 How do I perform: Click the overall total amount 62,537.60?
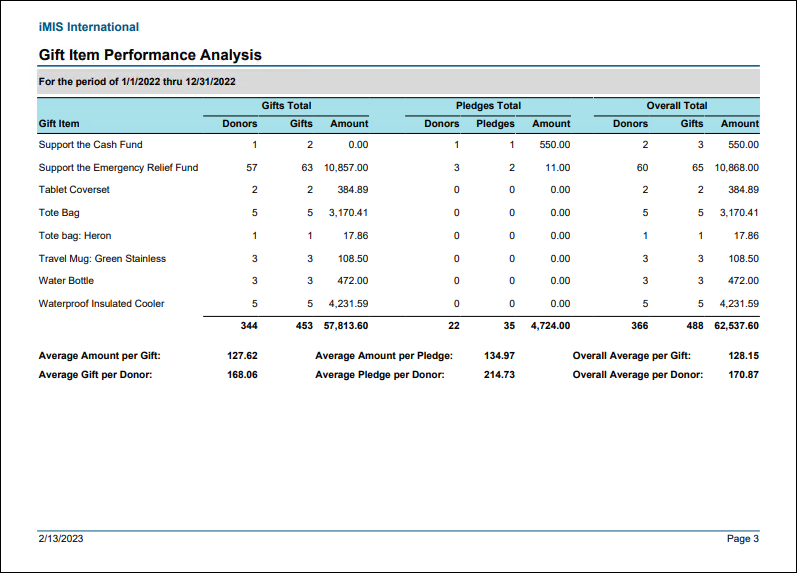click(737, 326)
